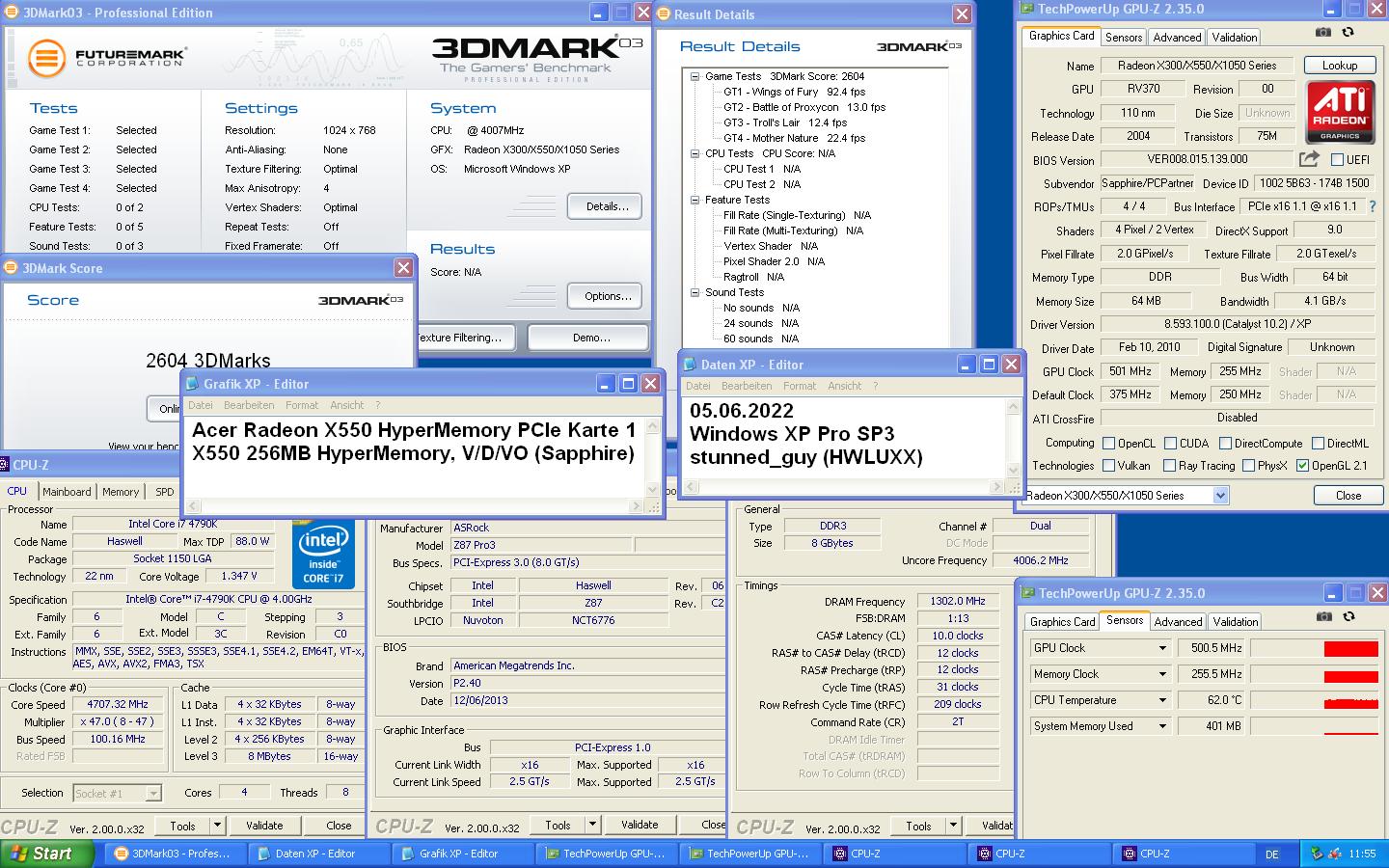Switch to Validation tab in top GPU-Z window
Image resolution: width=1389 pixels, height=868 pixels.
point(1234,38)
